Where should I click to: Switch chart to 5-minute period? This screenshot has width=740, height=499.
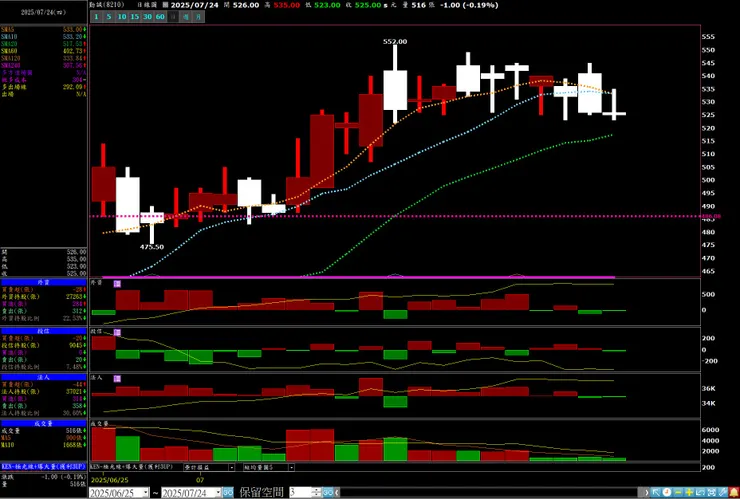click(109, 17)
